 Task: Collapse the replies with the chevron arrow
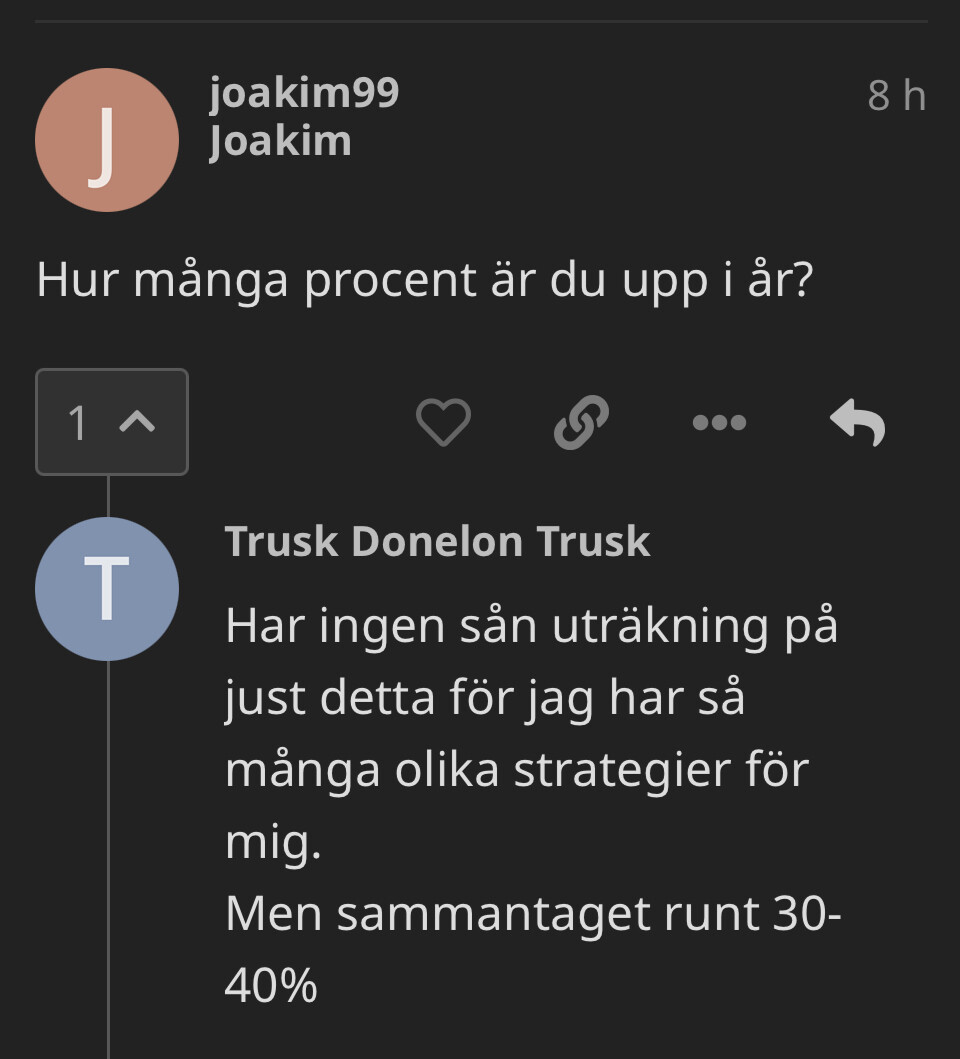click(x=137, y=422)
